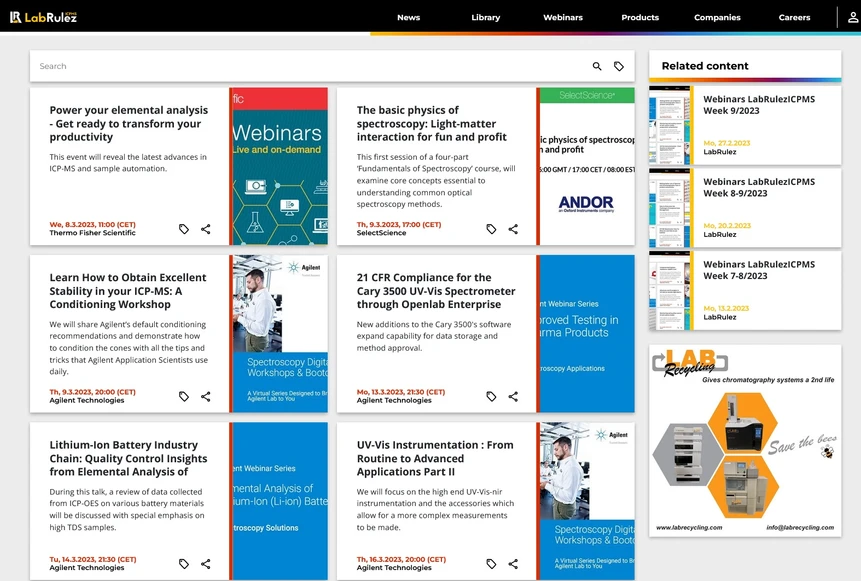Open 'The basic physics of spectroscopy' title
The width and height of the screenshot is (861, 581).
pyautogui.click(x=432, y=124)
